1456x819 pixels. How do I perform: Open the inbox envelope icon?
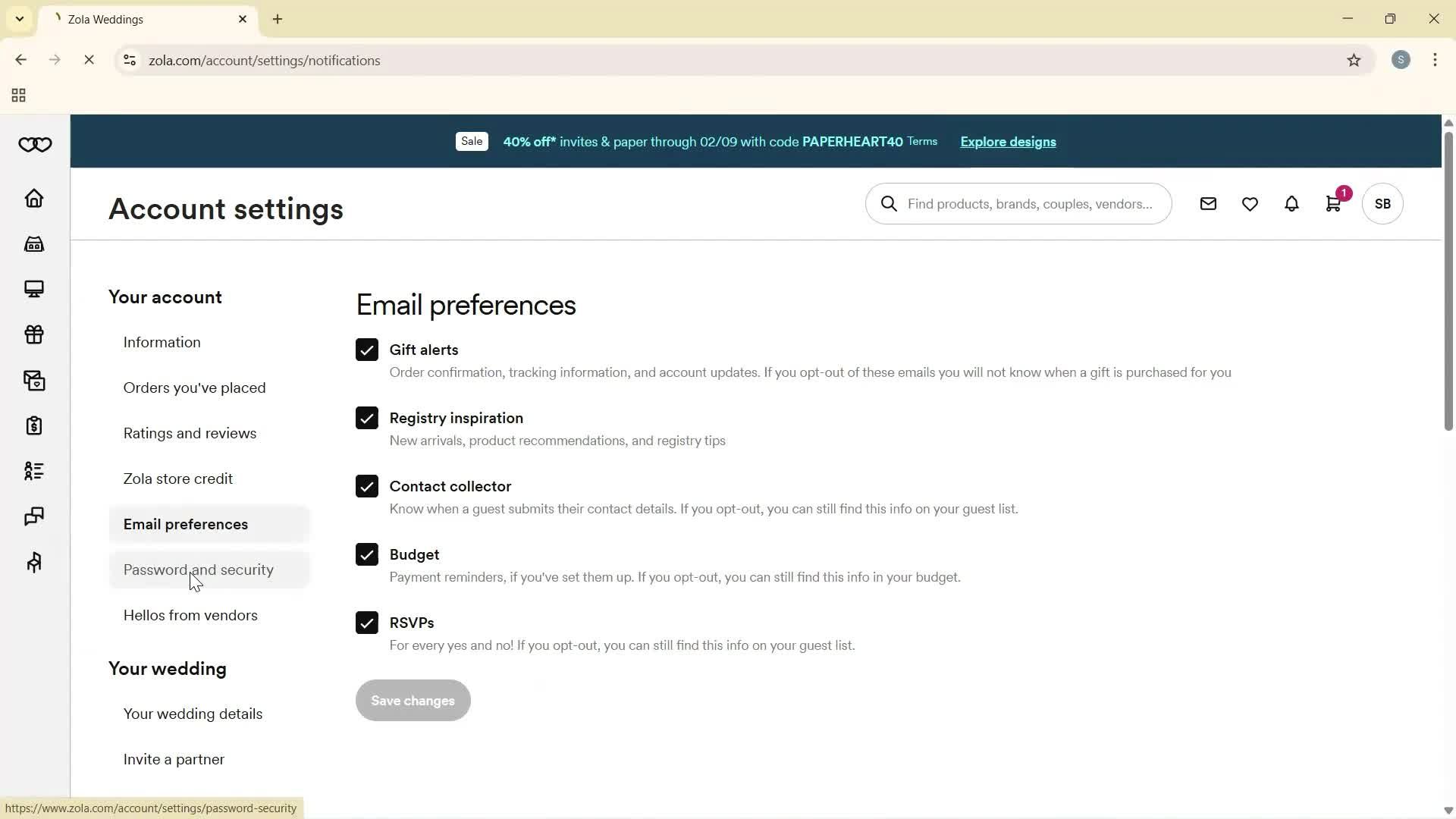point(1208,203)
